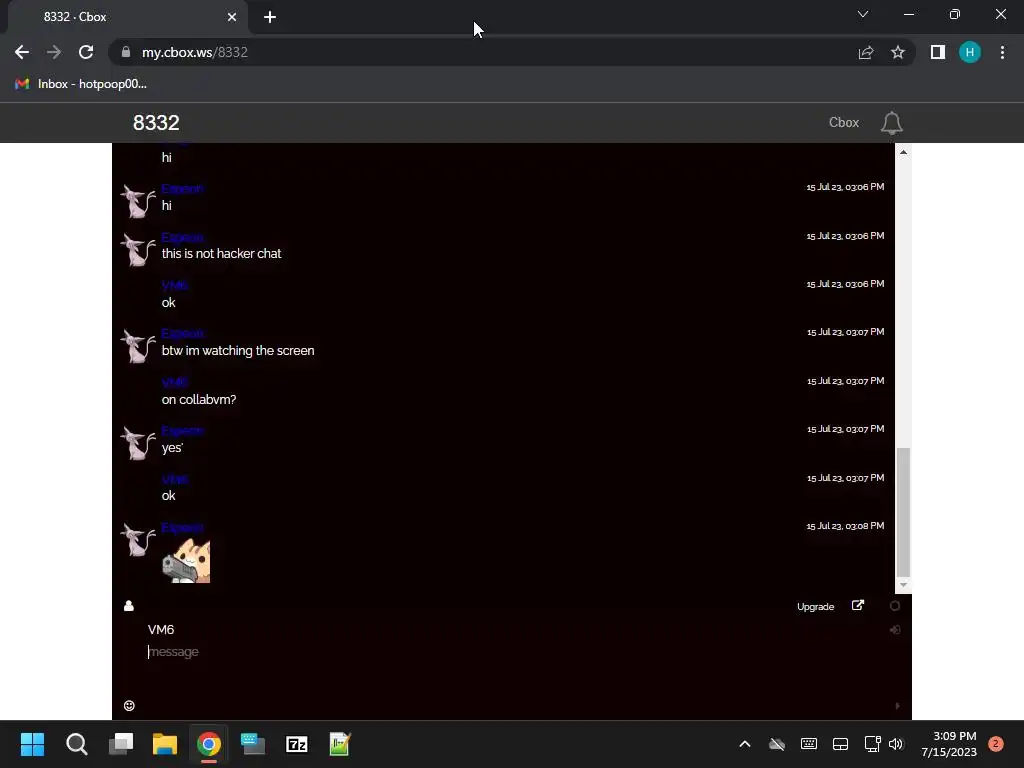
Task: Click the user profile icon above the name field
Action: coord(129,606)
